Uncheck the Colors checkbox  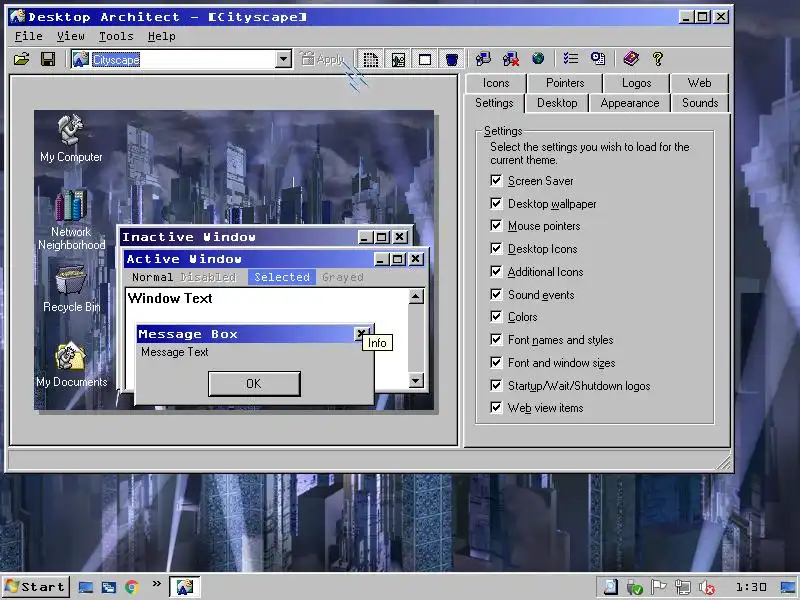(x=496, y=316)
